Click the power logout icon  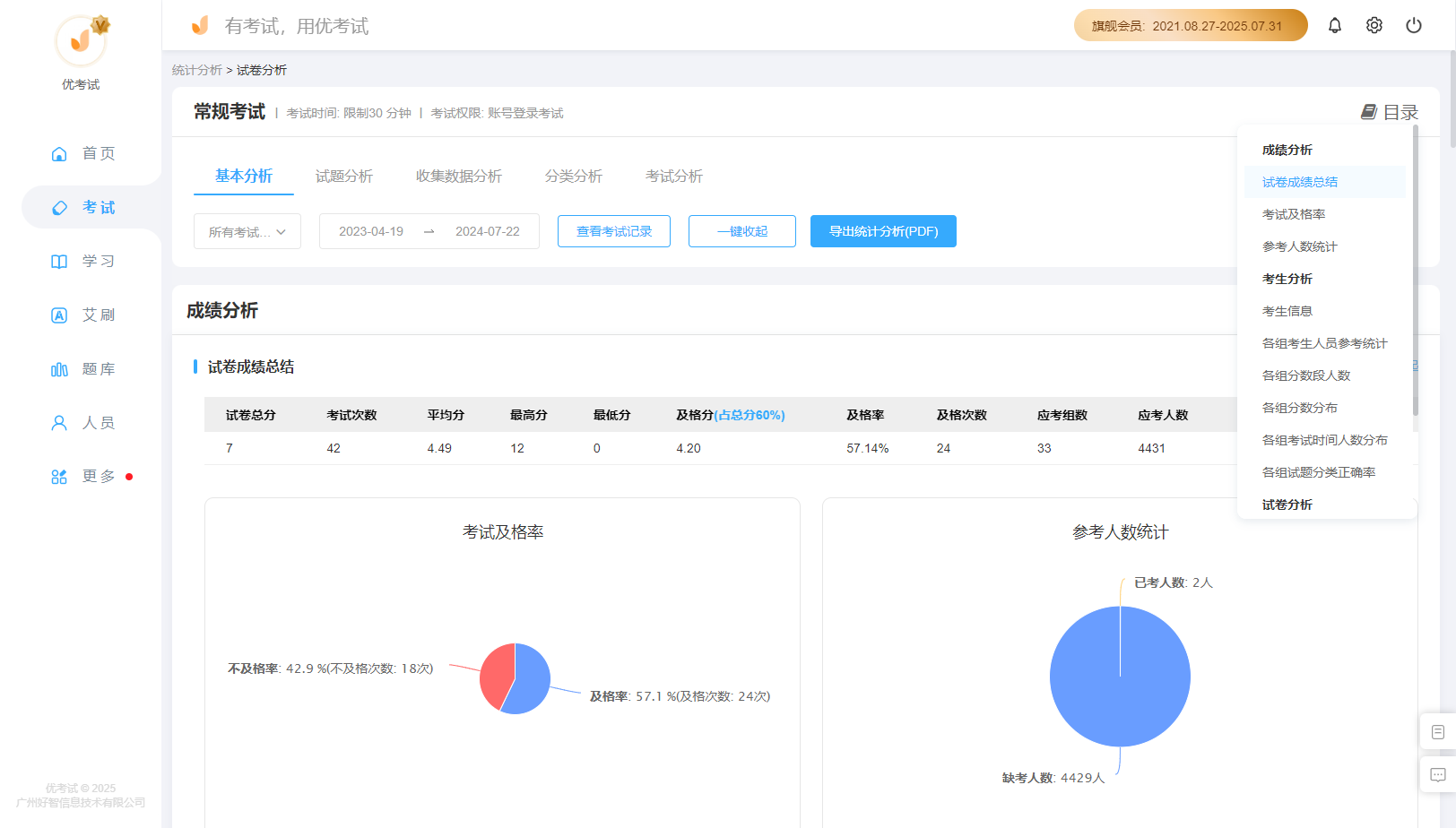pos(1414,25)
